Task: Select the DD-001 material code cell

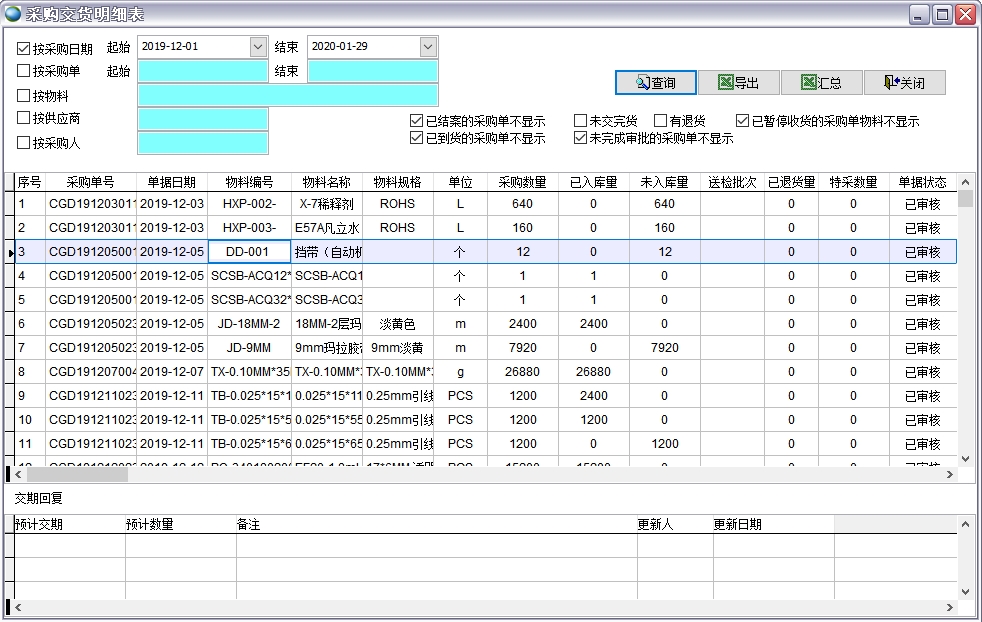Action: (248, 252)
